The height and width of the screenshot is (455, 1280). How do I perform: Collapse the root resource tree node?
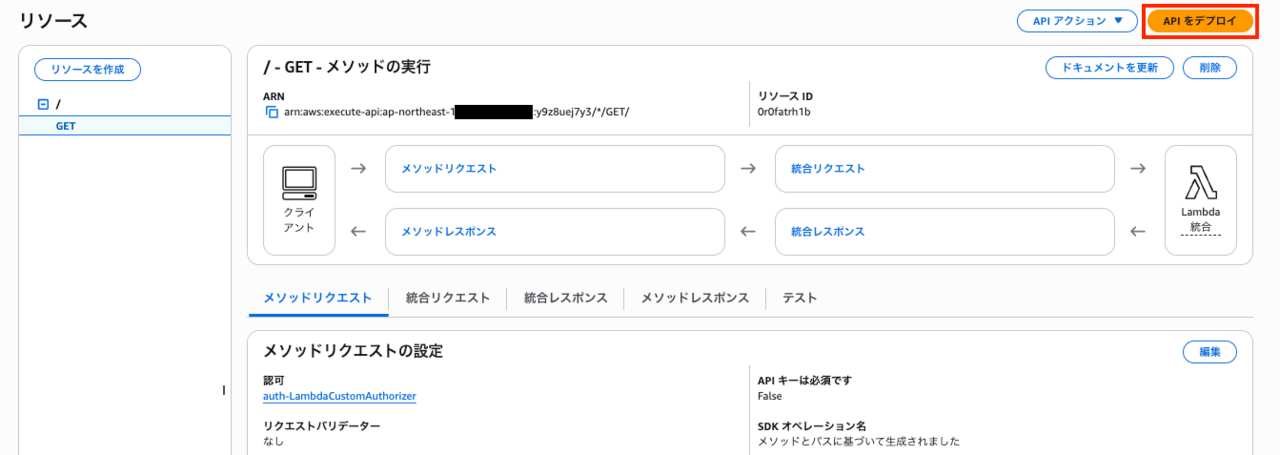[43, 104]
